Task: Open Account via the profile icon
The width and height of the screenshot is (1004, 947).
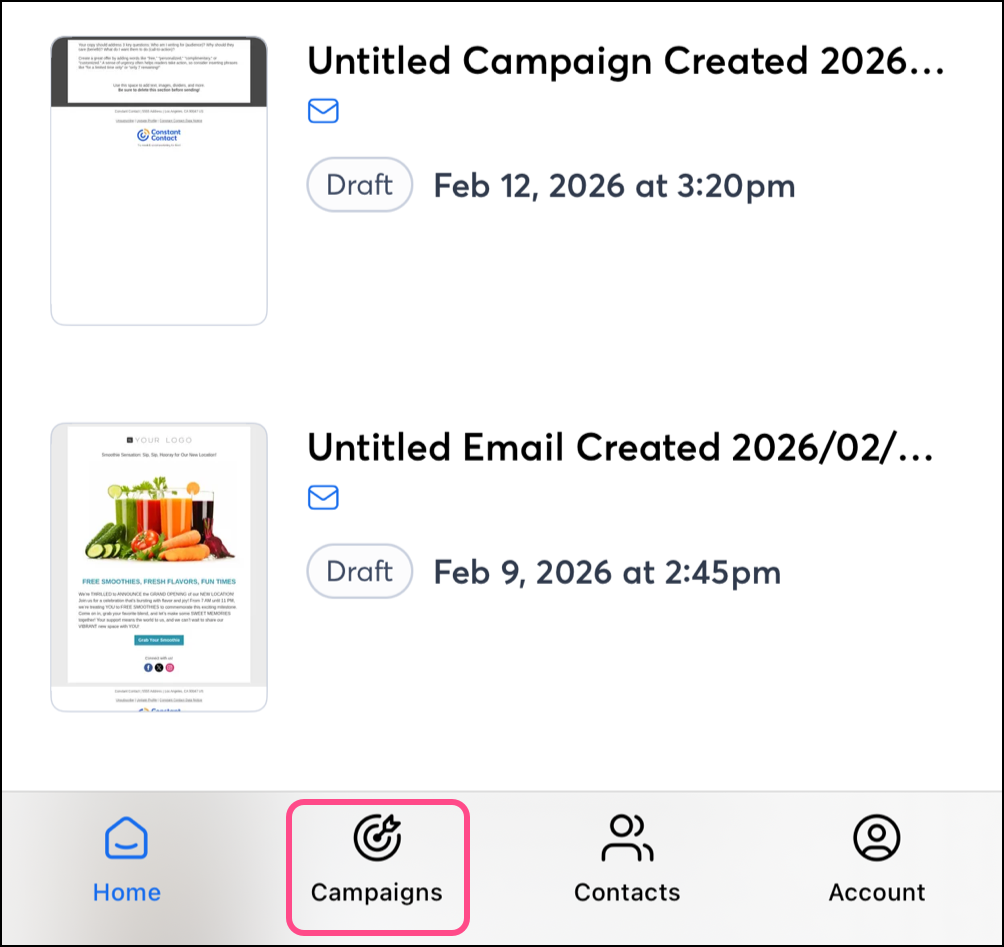Action: (x=877, y=839)
